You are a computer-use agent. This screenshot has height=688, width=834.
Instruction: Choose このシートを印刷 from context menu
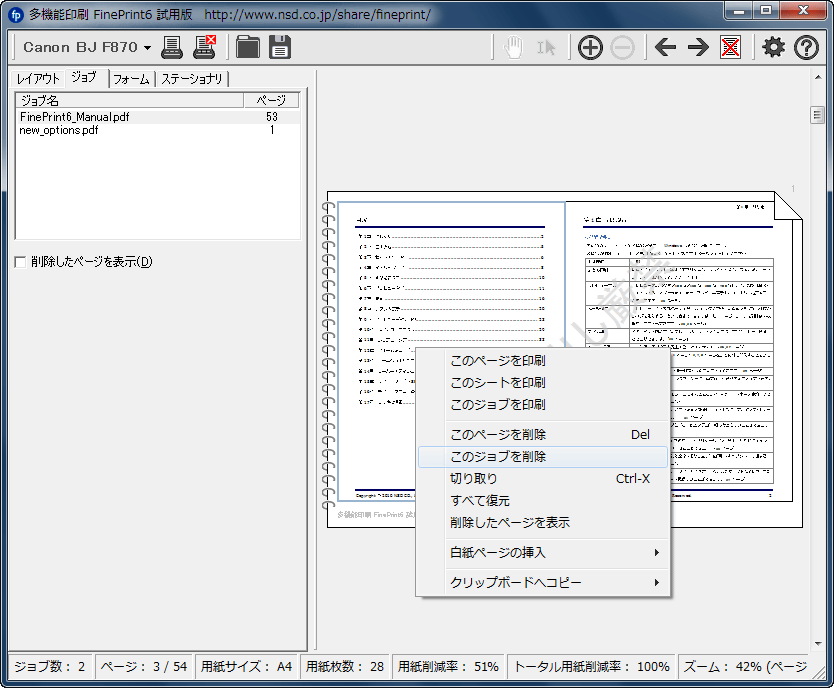pyautogui.click(x=543, y=383)
